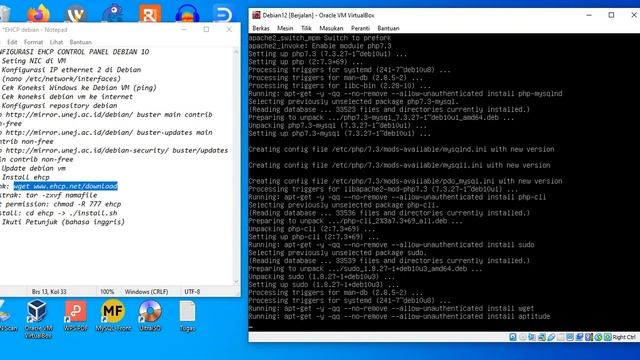The height and width of the screenshot is (360, 640).
Task: Click Notepad title bar 'EHCP debian - Notepad'
Action: [x=35, y=30]
